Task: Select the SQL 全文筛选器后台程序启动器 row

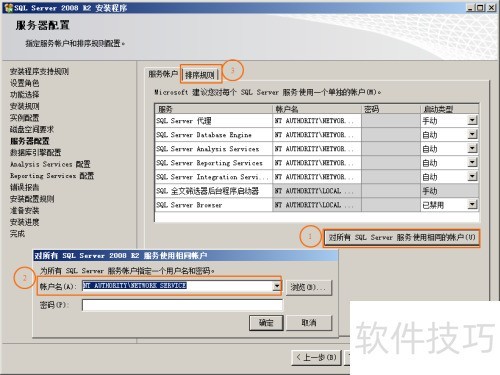Action: 214,191
